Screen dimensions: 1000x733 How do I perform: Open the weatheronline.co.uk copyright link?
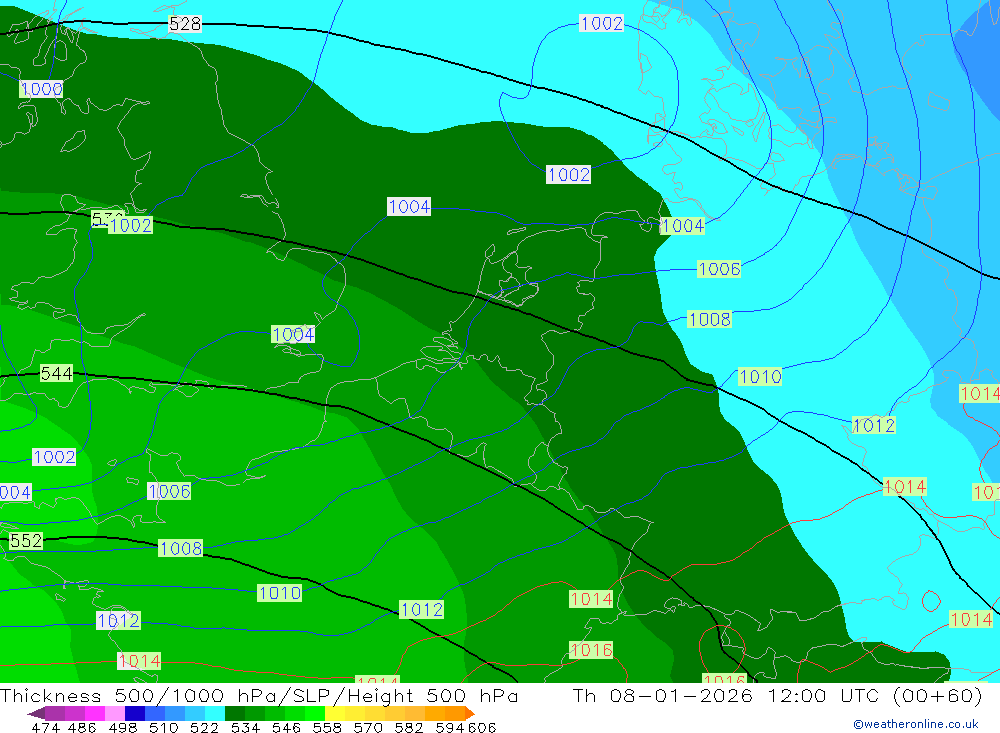point(916,724)
